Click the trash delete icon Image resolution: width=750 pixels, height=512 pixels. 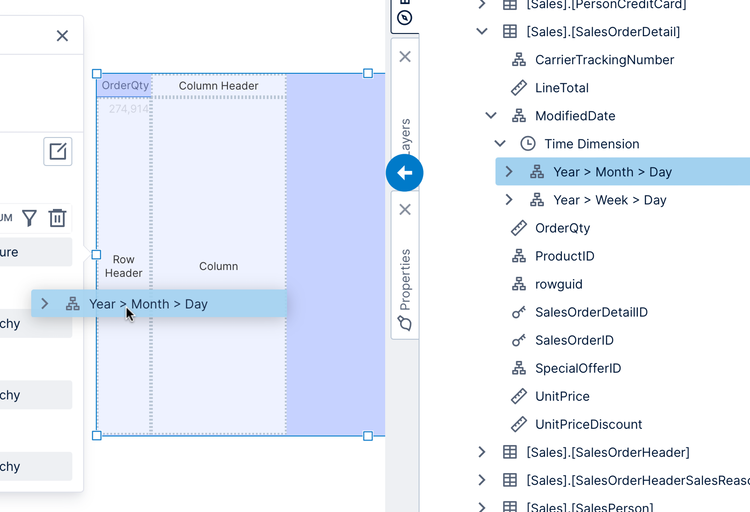58,217
